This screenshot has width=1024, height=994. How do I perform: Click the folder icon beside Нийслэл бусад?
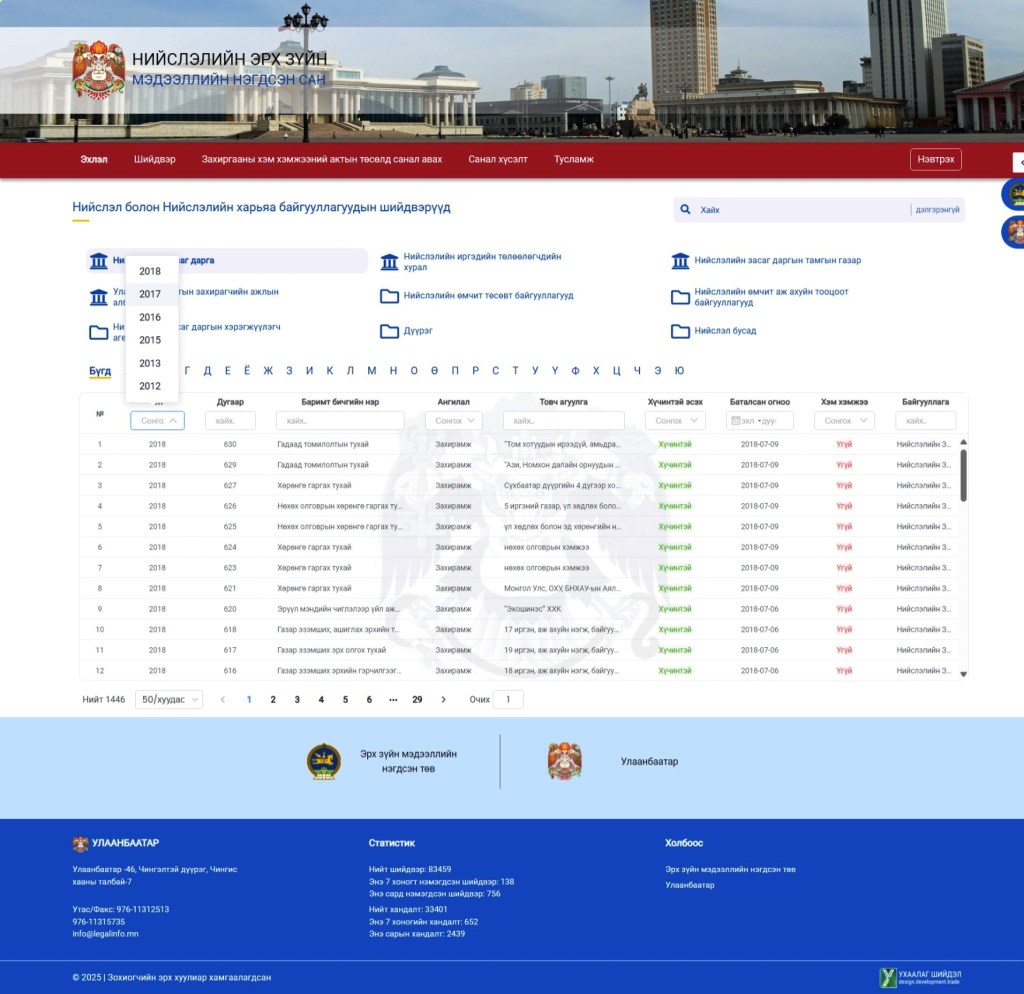pyautogui.click(x=680, y=331)
